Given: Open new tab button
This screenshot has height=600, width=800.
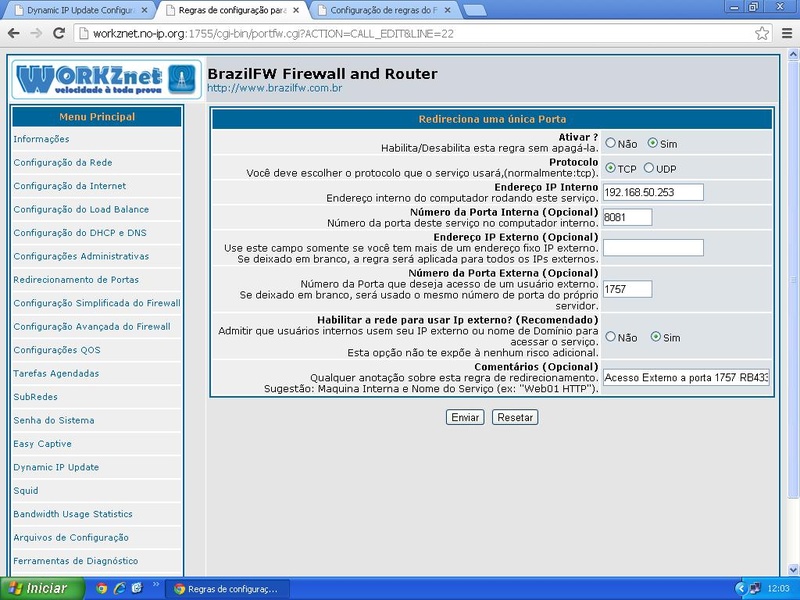Looking at the screenshot, I should 475,10.
